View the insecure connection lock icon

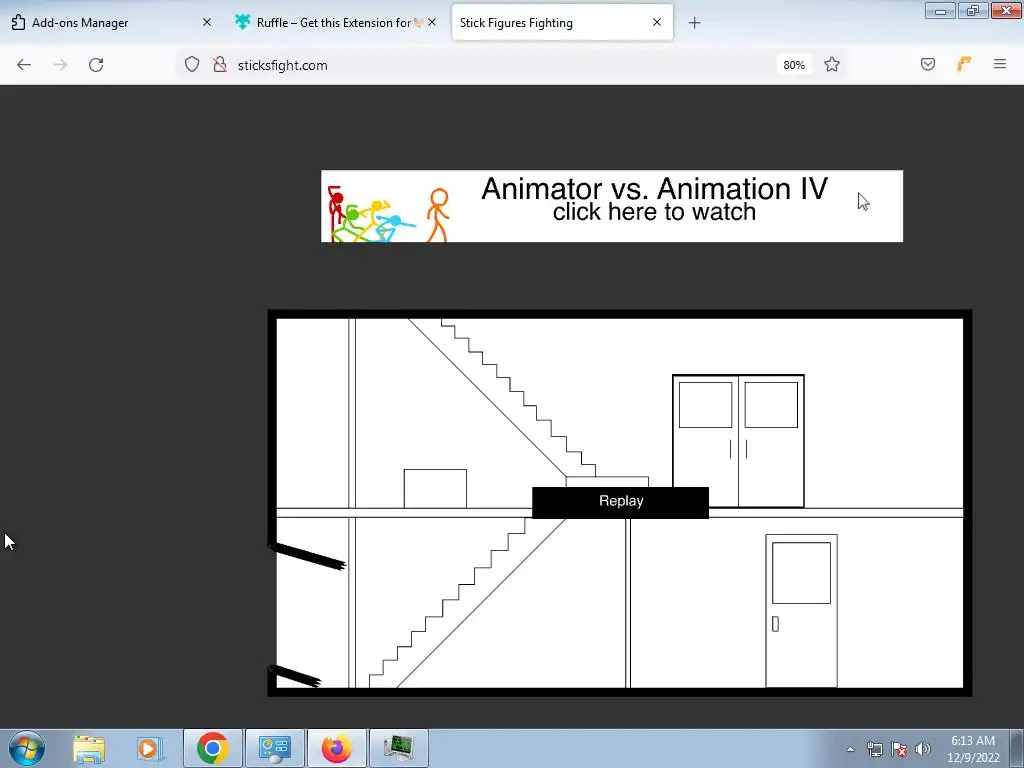tap(220, 65)
